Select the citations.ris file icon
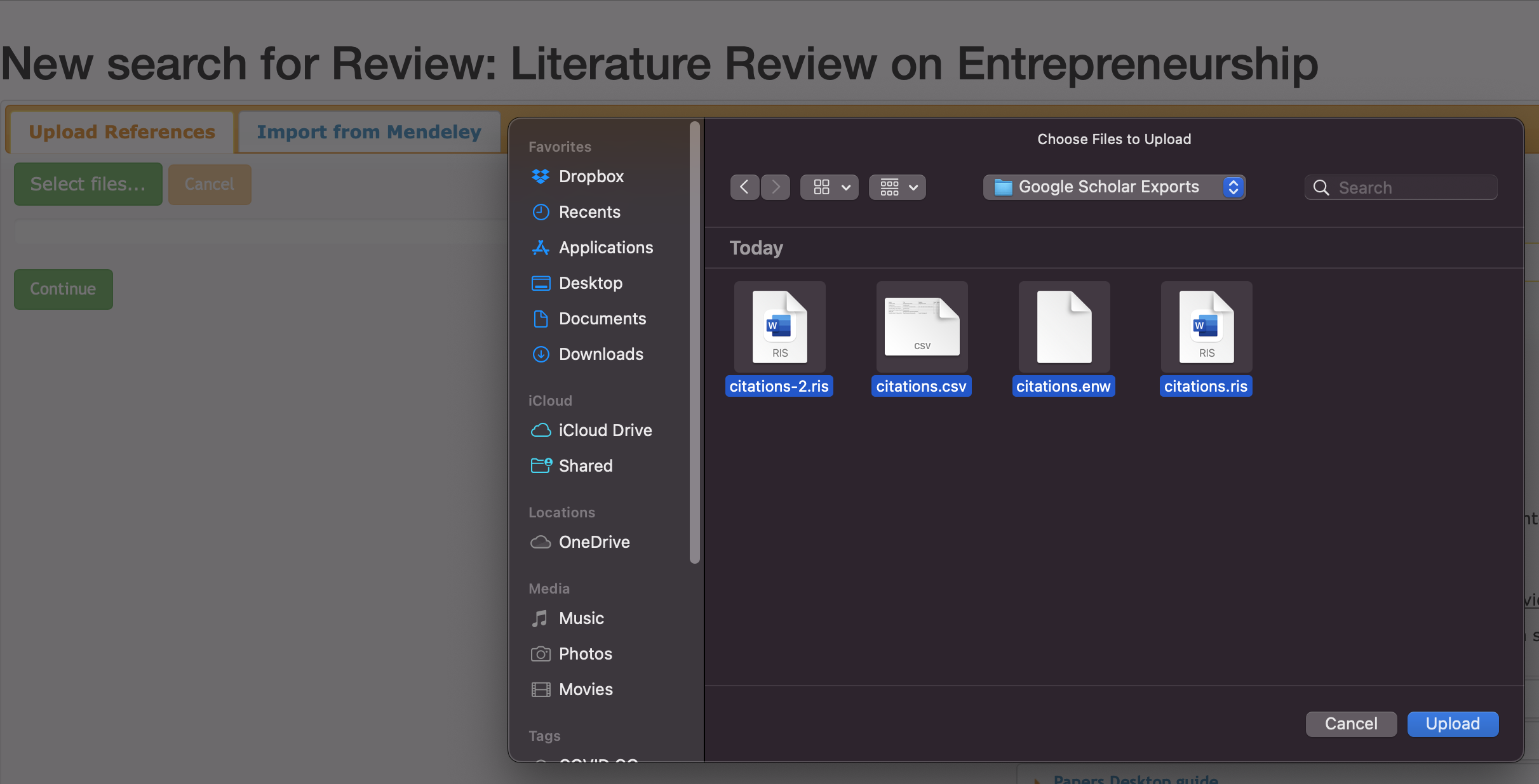 point(1207,326)
